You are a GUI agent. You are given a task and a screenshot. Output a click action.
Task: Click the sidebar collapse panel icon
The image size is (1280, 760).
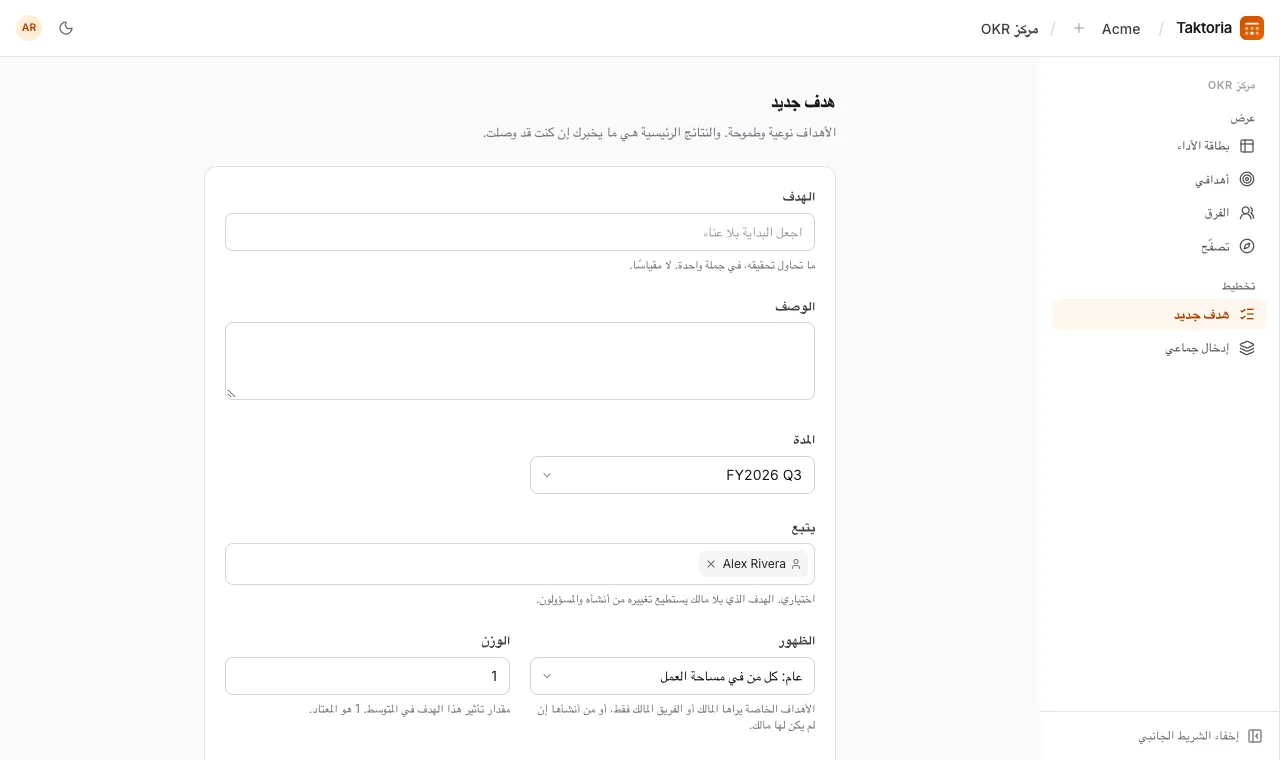point(1255,736)
